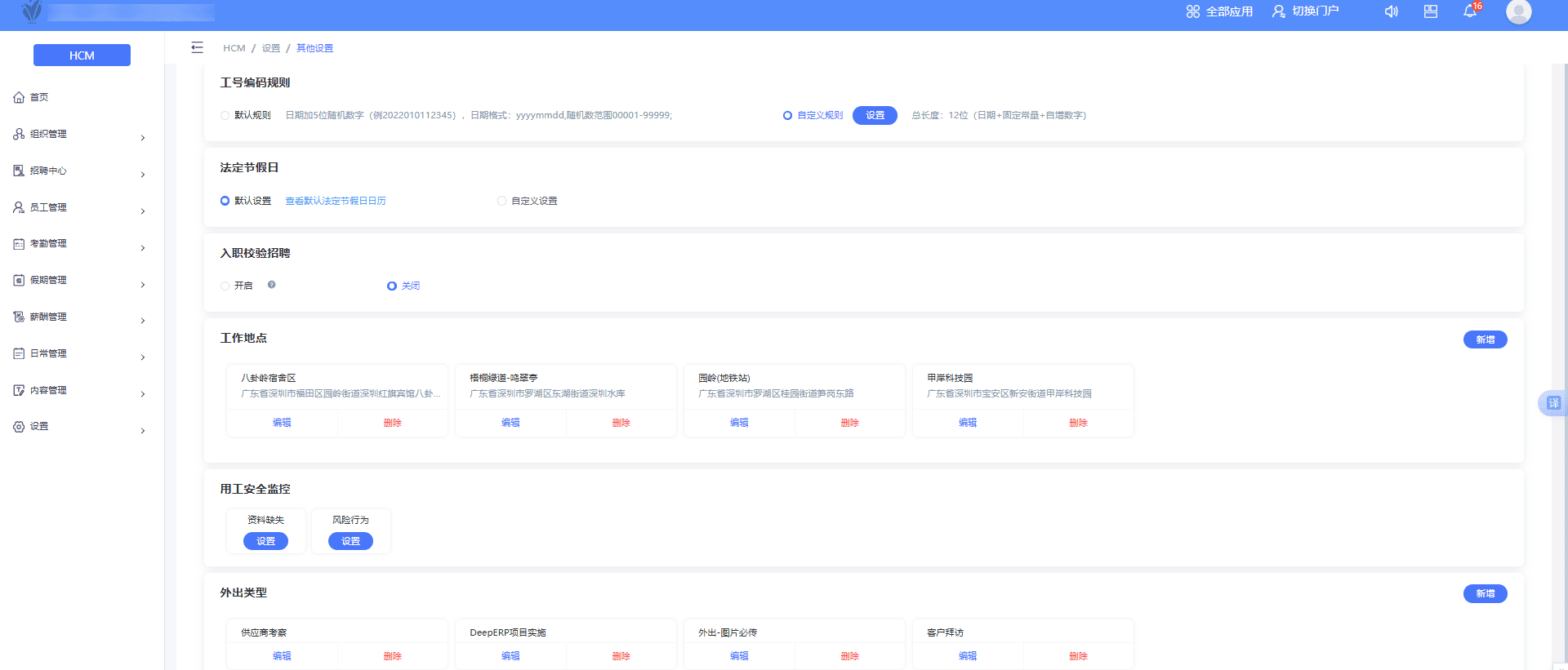
Task: View default statutory holiday calendar link
Action: click(x=335, y=201)
